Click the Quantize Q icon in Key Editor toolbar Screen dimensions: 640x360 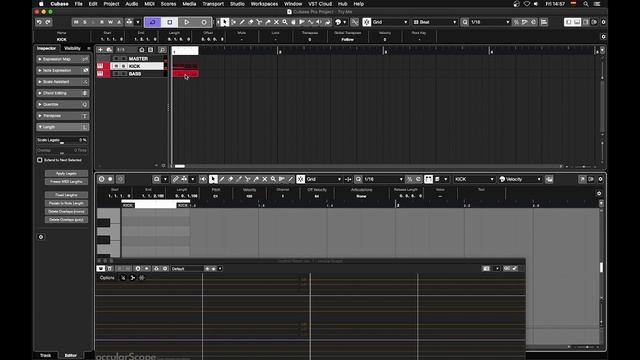(x=358, y=179)
